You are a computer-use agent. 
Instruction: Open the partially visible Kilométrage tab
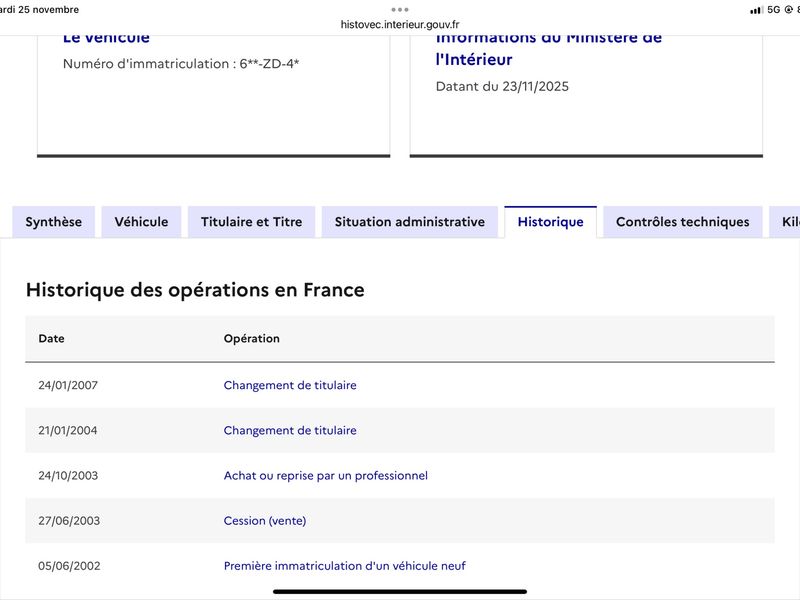[785, 222]
